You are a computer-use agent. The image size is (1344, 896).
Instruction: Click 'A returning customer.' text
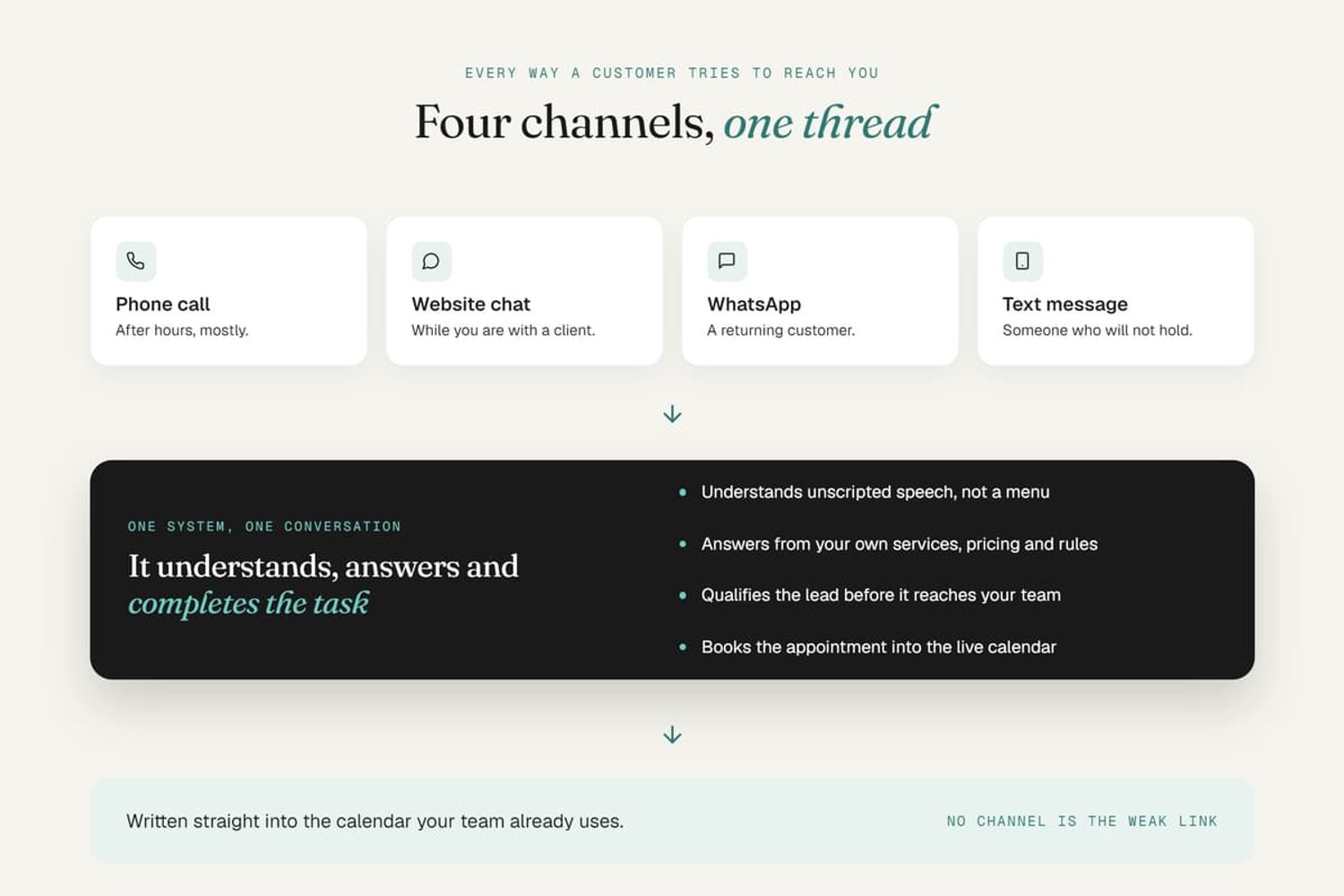pos(780,331)
